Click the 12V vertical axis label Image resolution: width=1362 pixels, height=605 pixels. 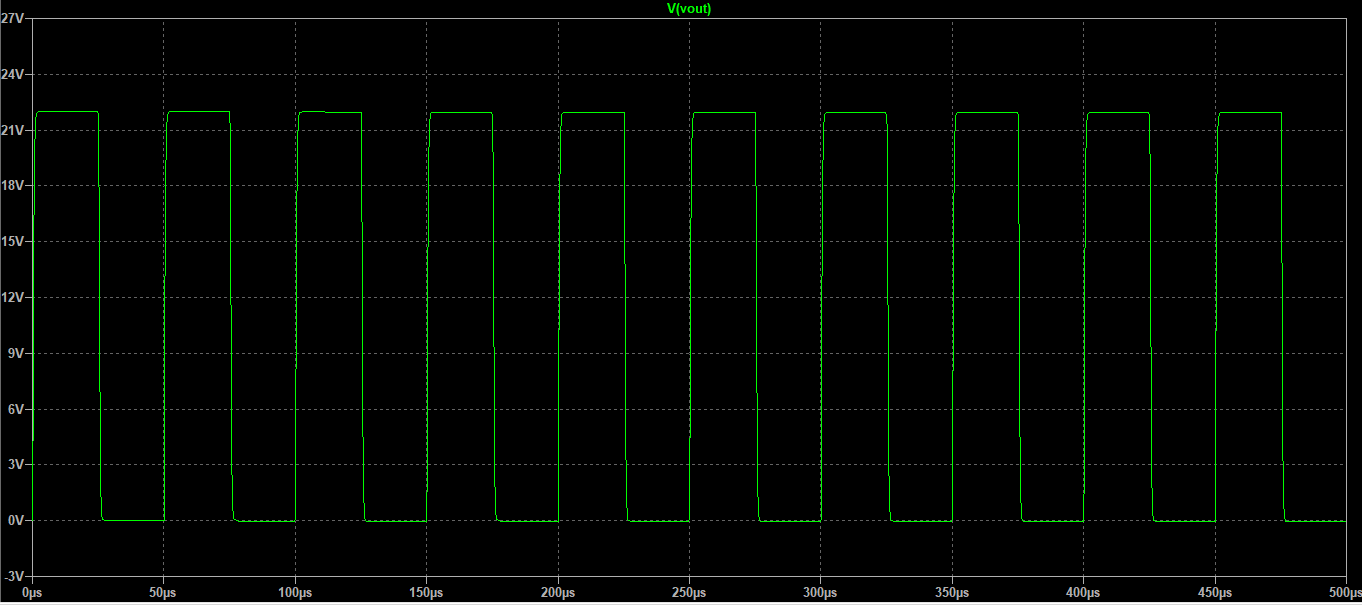click(x=13, y=298)
